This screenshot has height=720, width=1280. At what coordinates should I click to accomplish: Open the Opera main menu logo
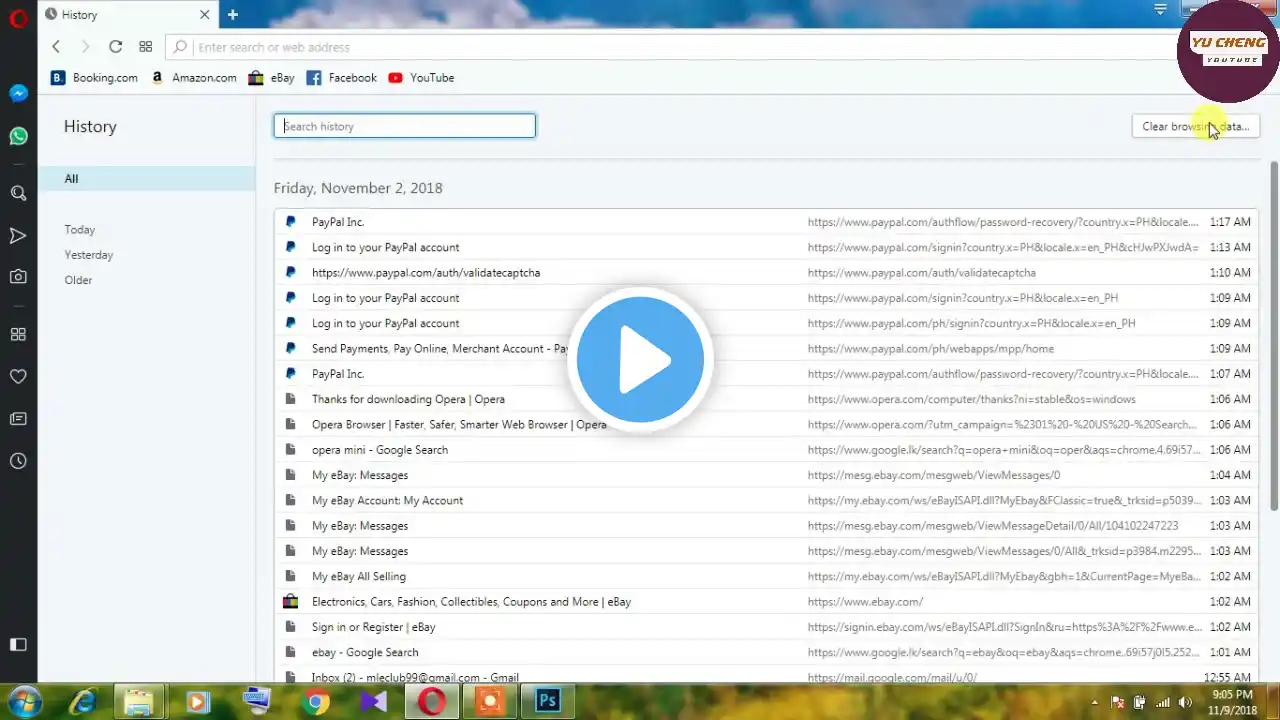pos(18,17)
